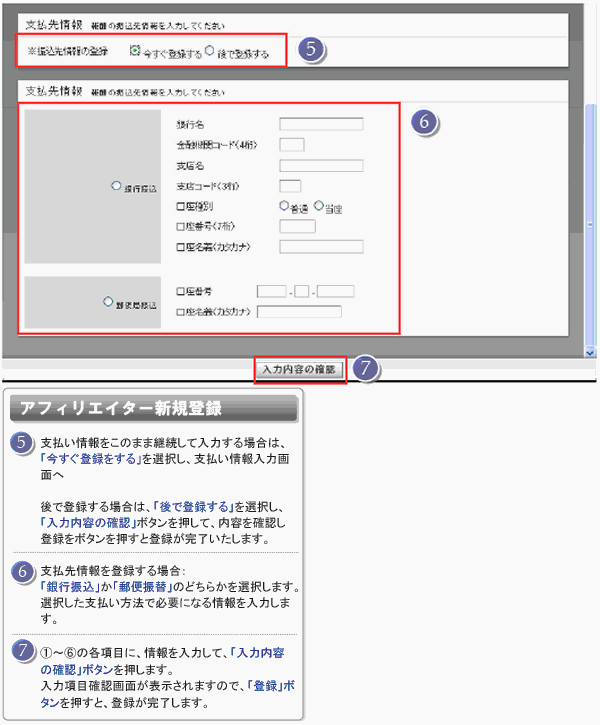Screen dimensions: 600x725
Task: Click the last box of postal 口座番号
Action: coord(335,291)
